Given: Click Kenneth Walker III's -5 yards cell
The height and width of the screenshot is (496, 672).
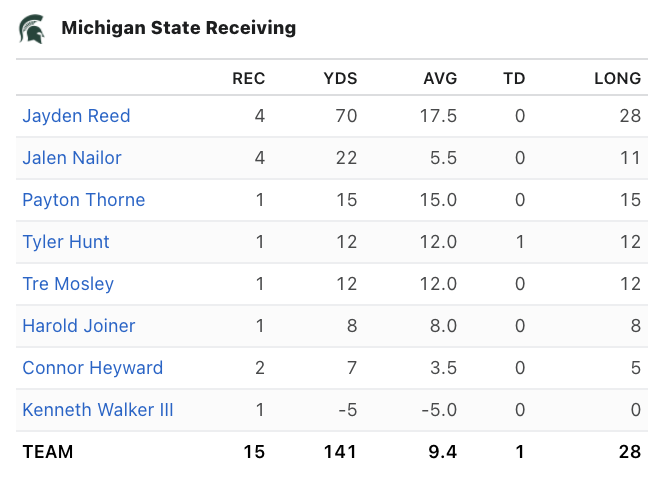Looking at the screenshot, I should coord(346,410).
